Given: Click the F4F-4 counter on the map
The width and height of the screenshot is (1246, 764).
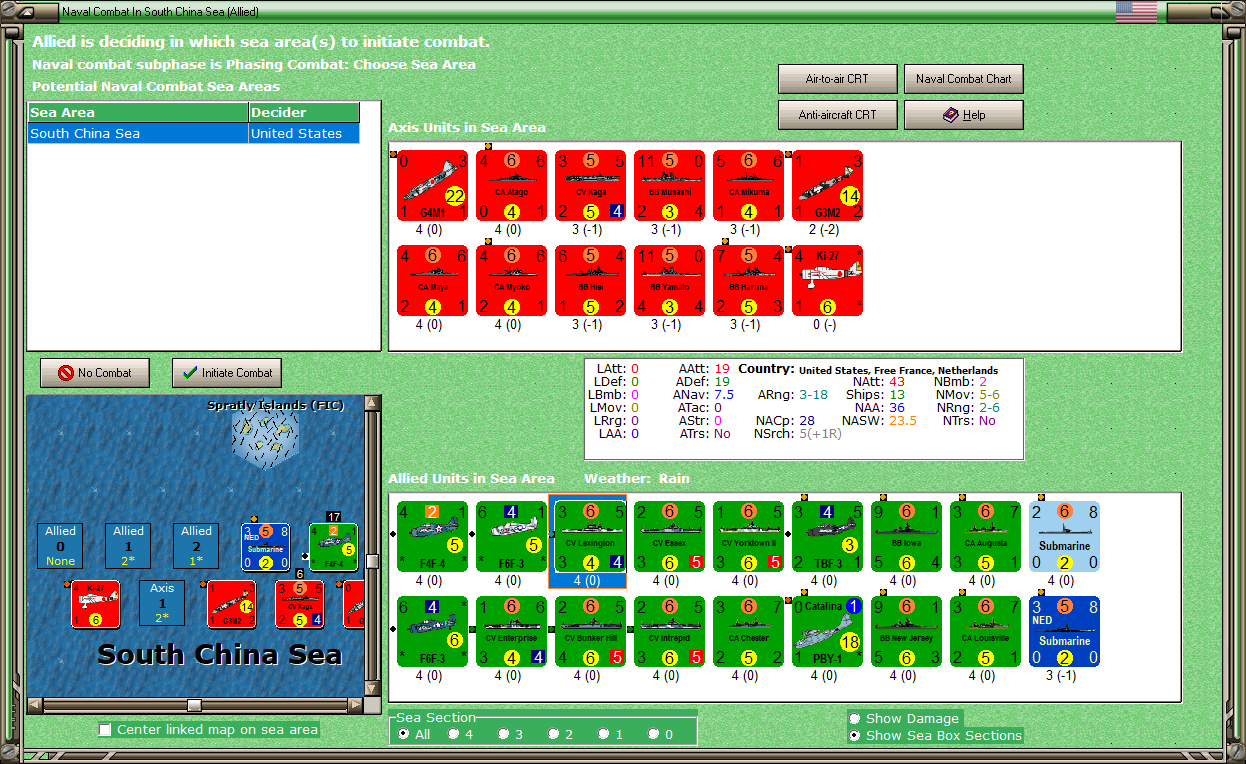Looking at the screenshot, I should tap(334, 547).
